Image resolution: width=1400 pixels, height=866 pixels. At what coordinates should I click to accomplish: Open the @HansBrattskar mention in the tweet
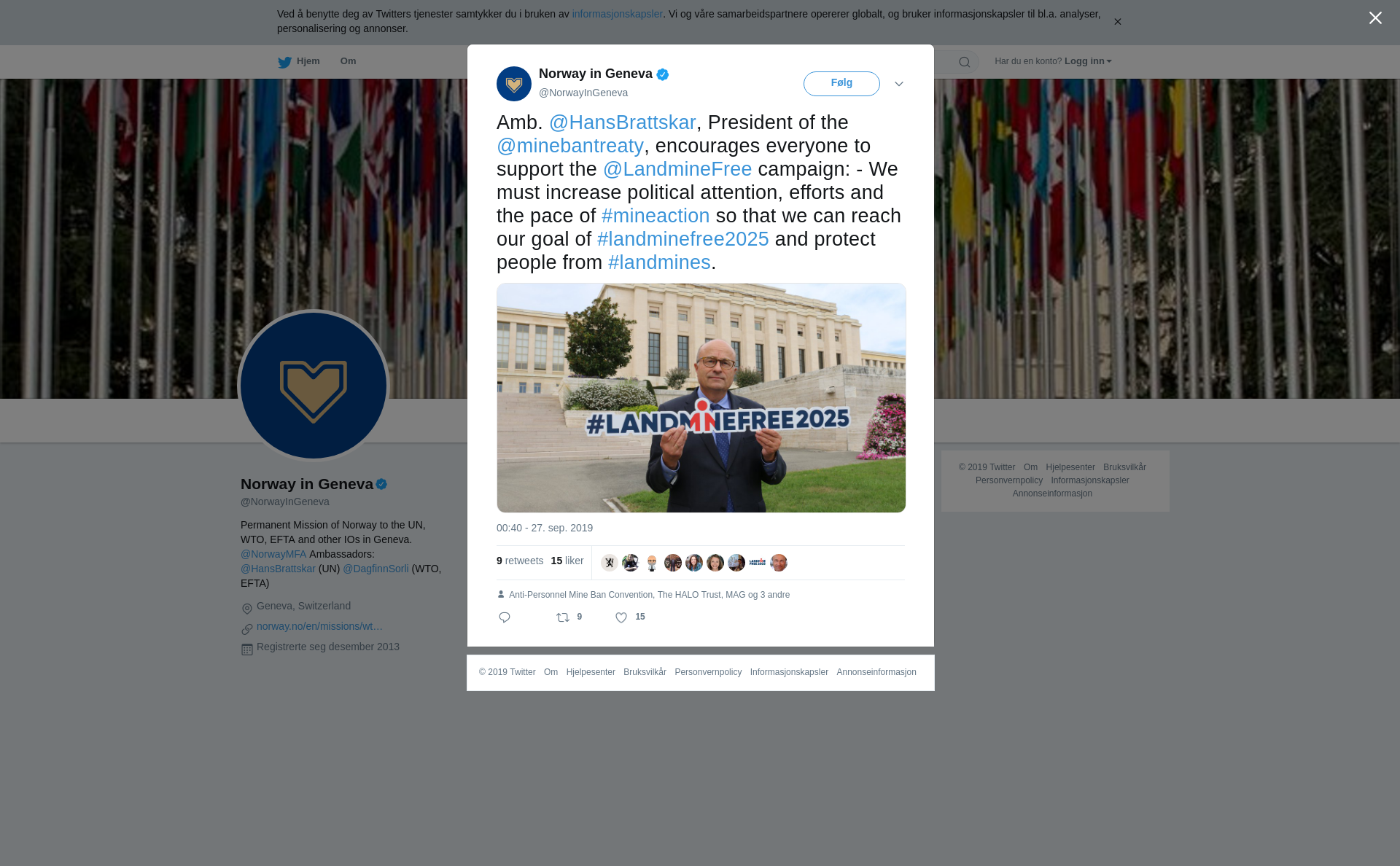click(623, 122)
